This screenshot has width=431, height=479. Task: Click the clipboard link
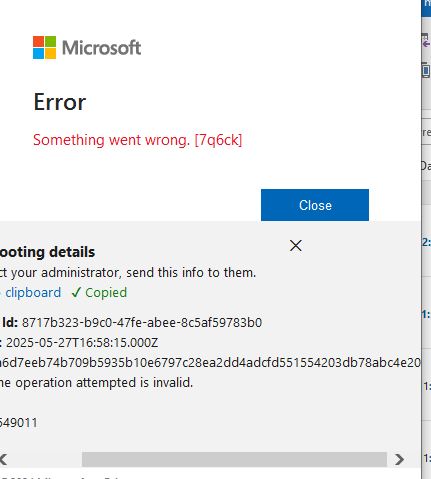coord(33,293)
